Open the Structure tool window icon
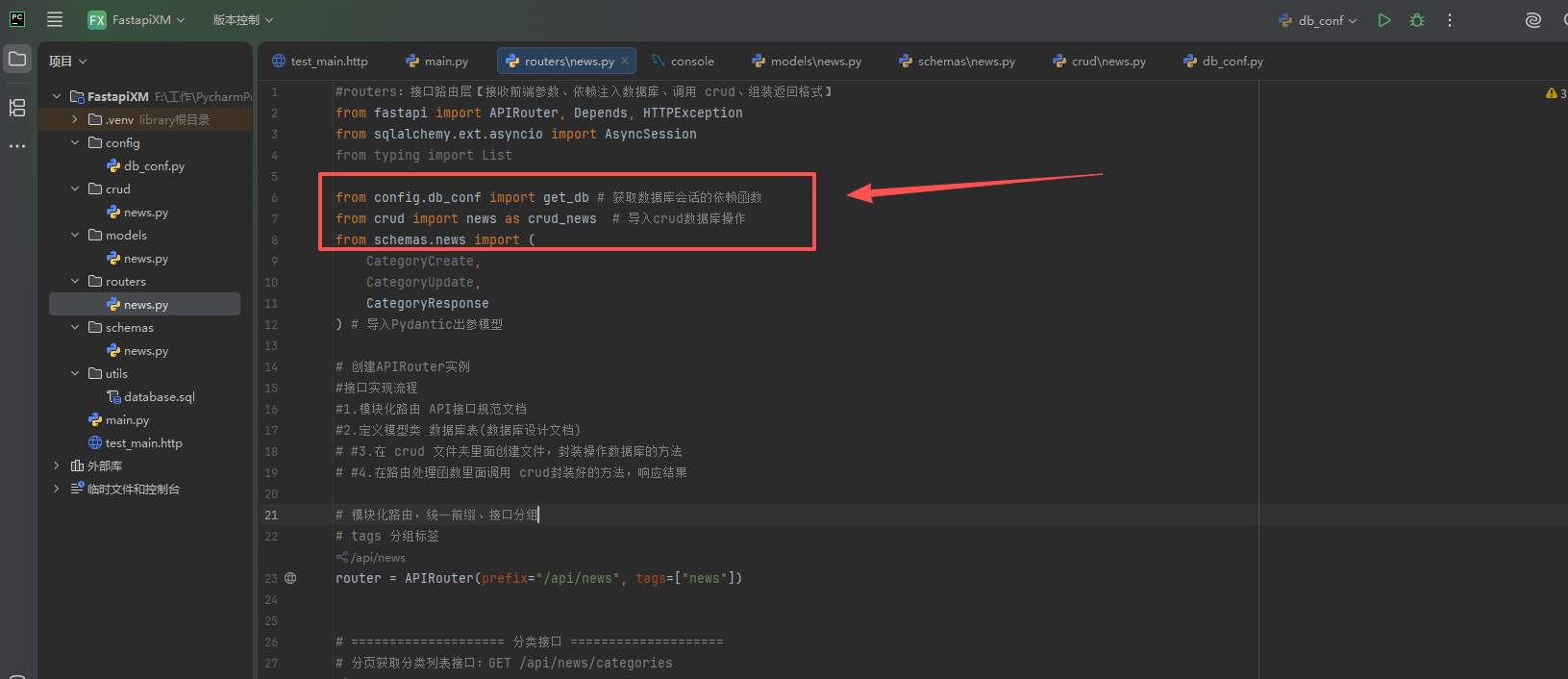 (17, 108)
